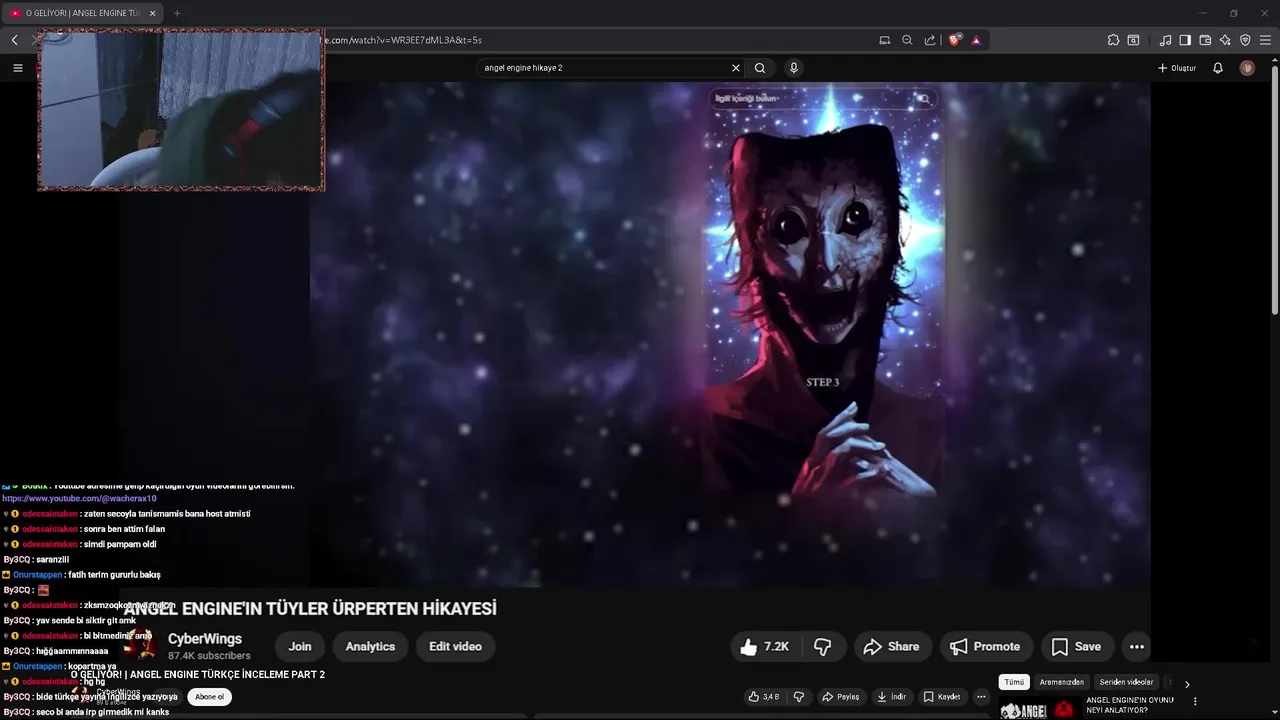Click the share page icon in address bar

[x=930, y=40]
